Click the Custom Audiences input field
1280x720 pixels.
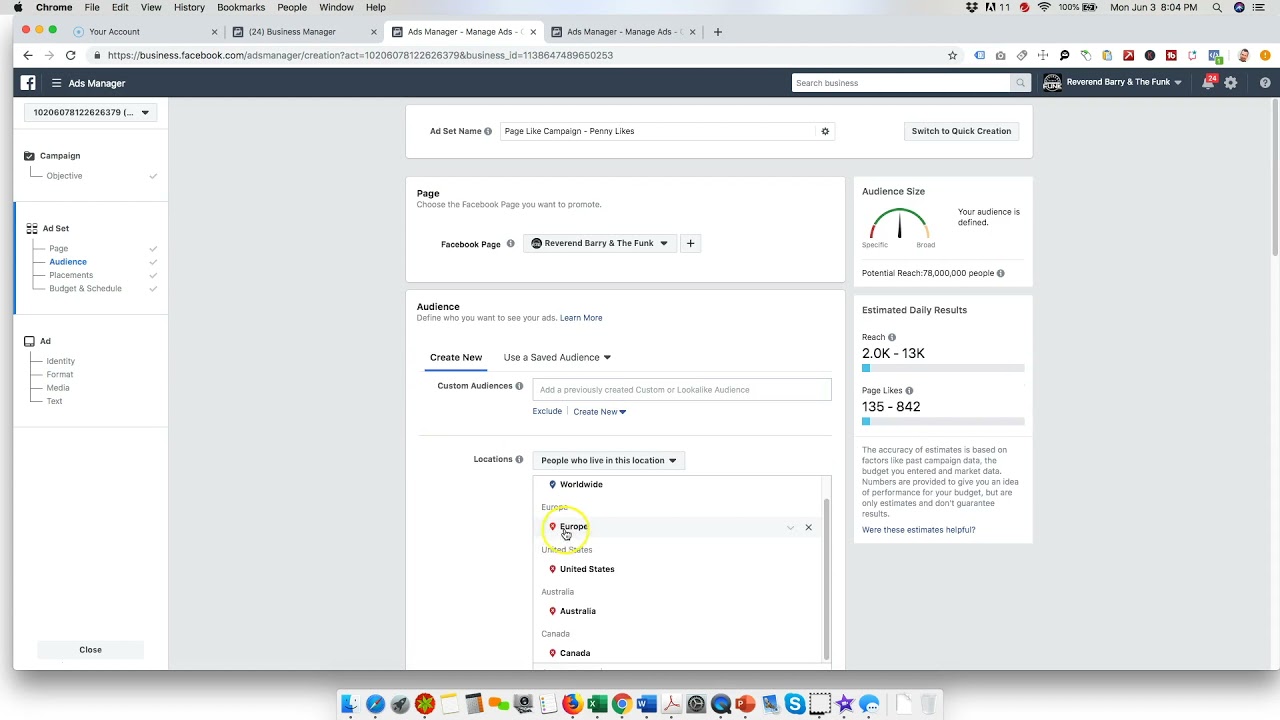tap(682, 390)
